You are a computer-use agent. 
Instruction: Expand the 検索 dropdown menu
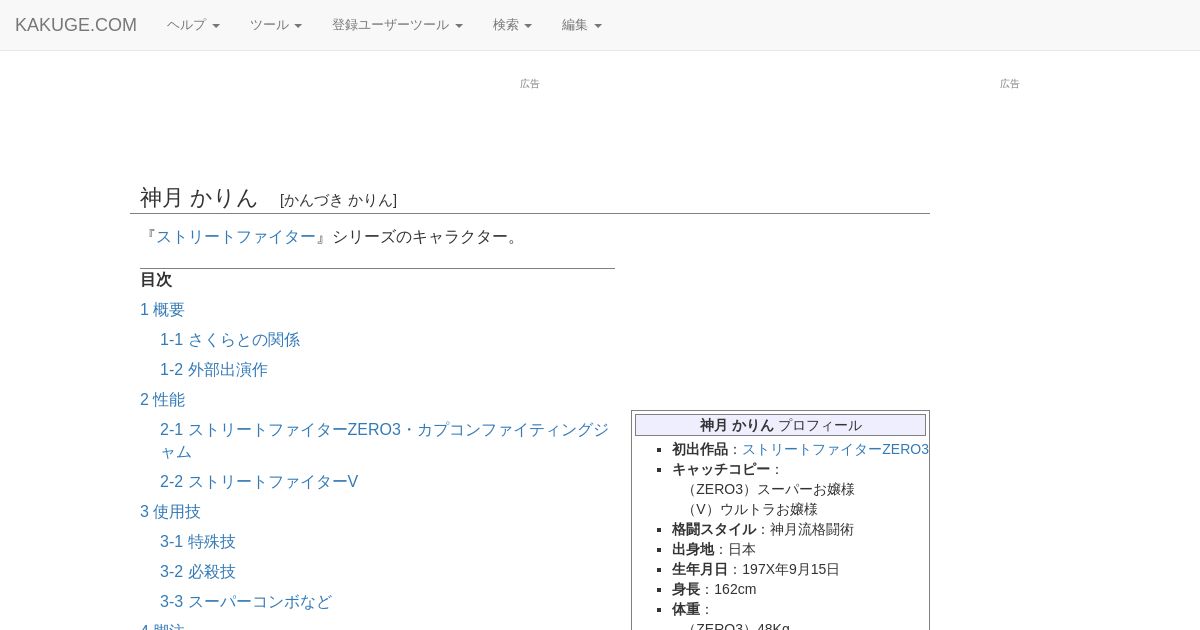(512, 25)
